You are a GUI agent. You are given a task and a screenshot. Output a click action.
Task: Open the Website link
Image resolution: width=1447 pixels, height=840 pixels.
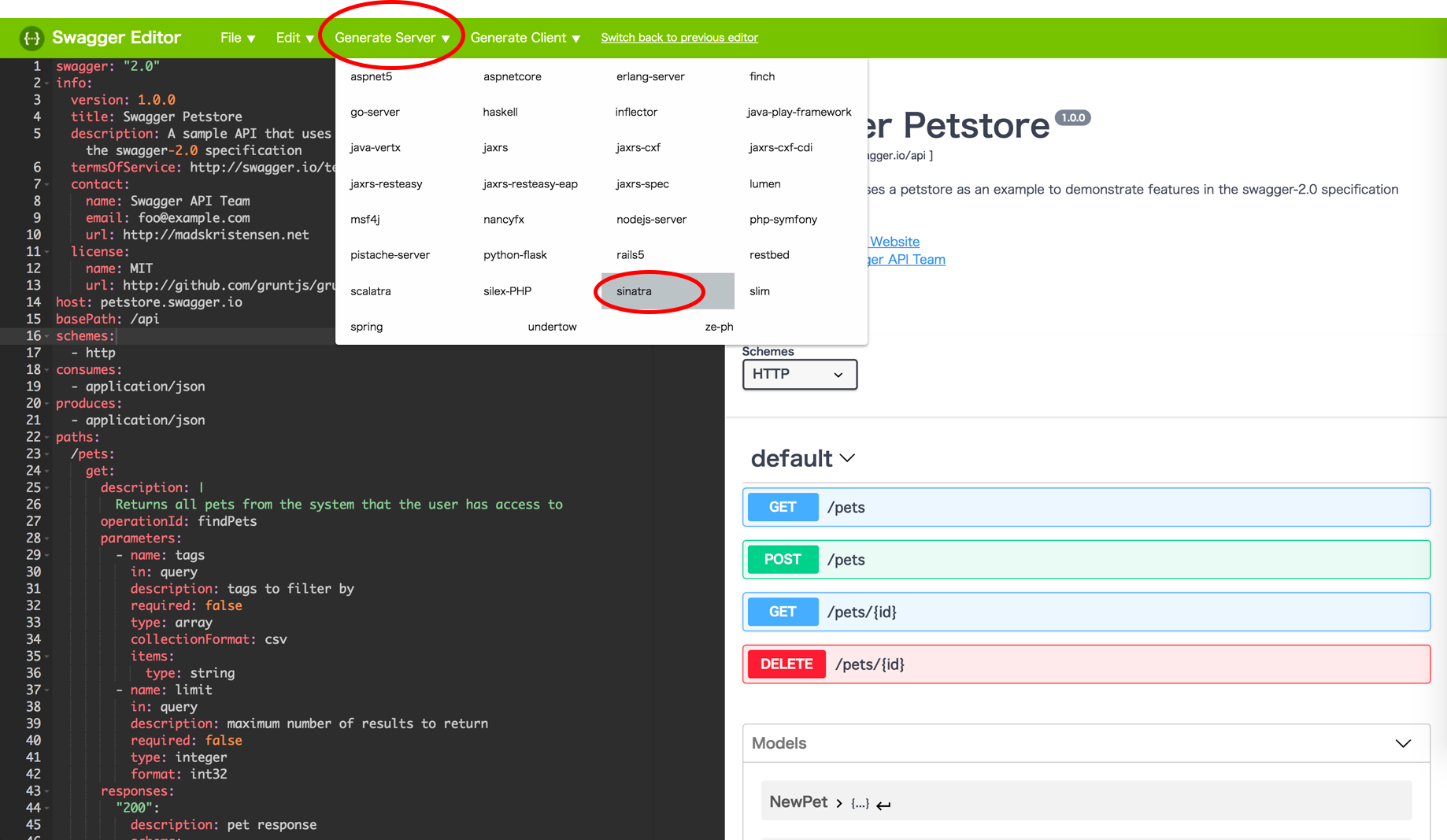(894, 242)
